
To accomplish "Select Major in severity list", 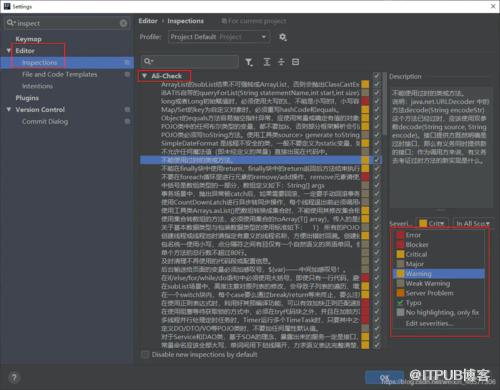I will (x=439, y=264).
